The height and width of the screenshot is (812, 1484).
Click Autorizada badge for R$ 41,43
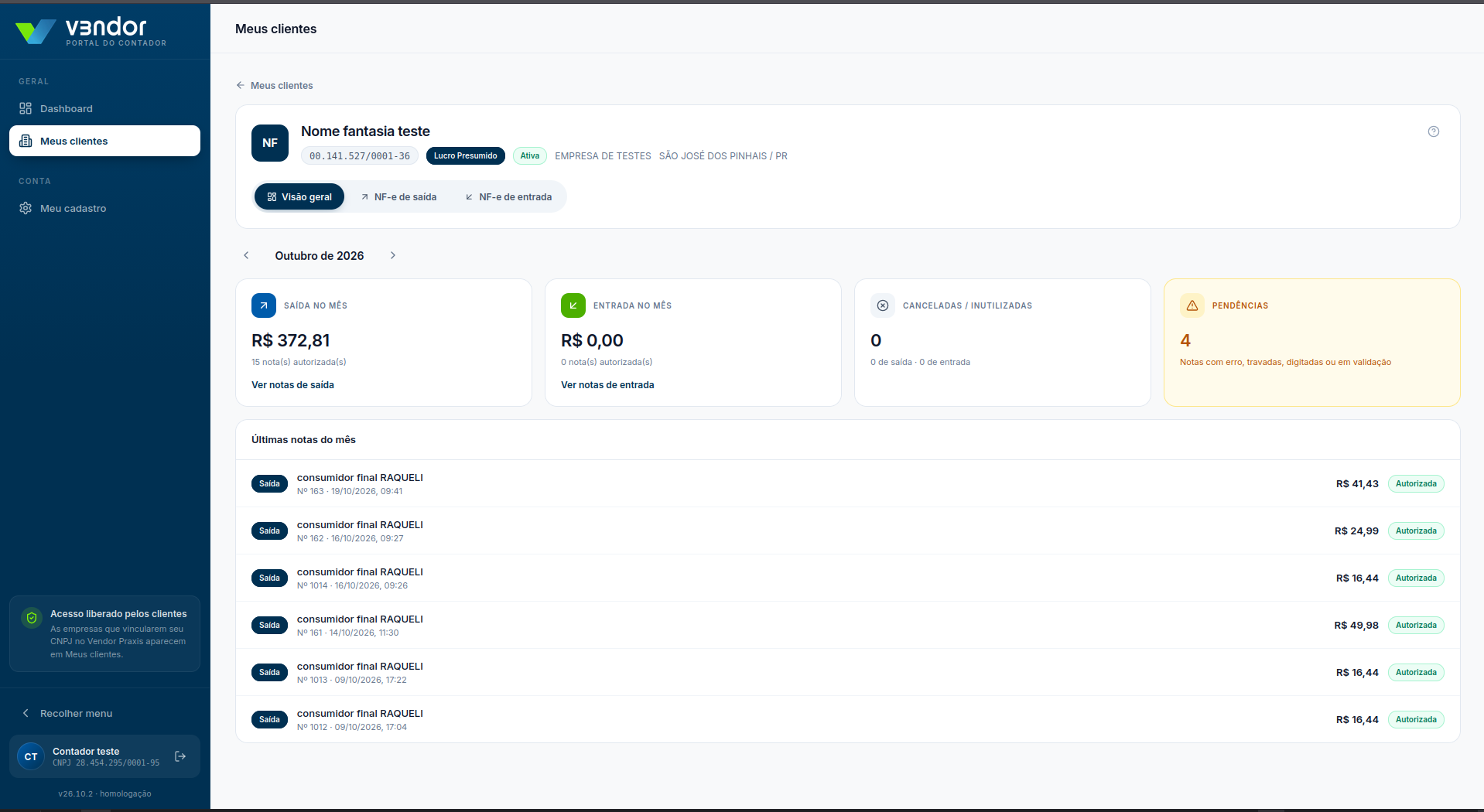coord(1416,483)
